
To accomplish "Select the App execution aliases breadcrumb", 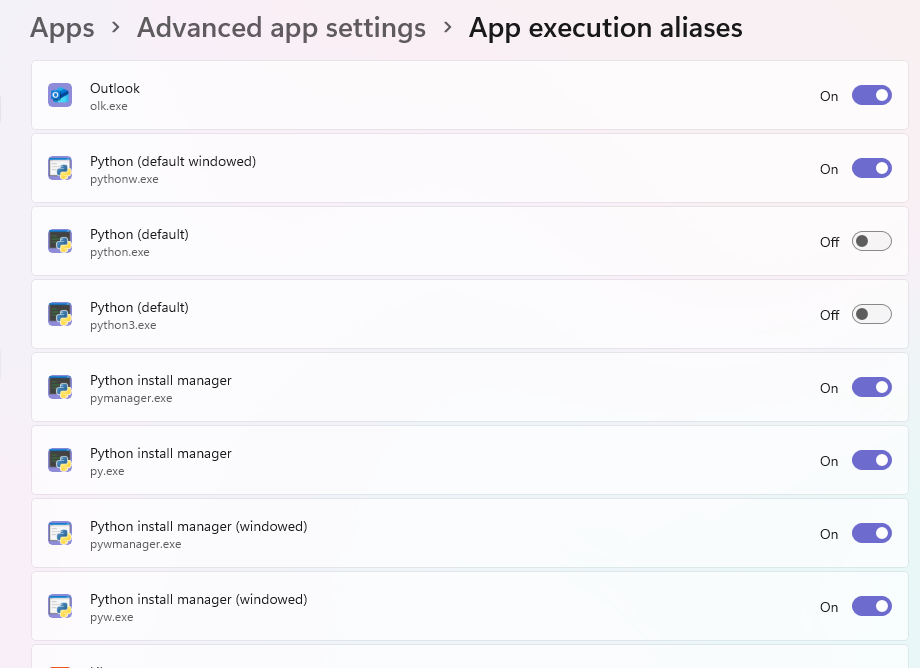I will pos(606,28).
